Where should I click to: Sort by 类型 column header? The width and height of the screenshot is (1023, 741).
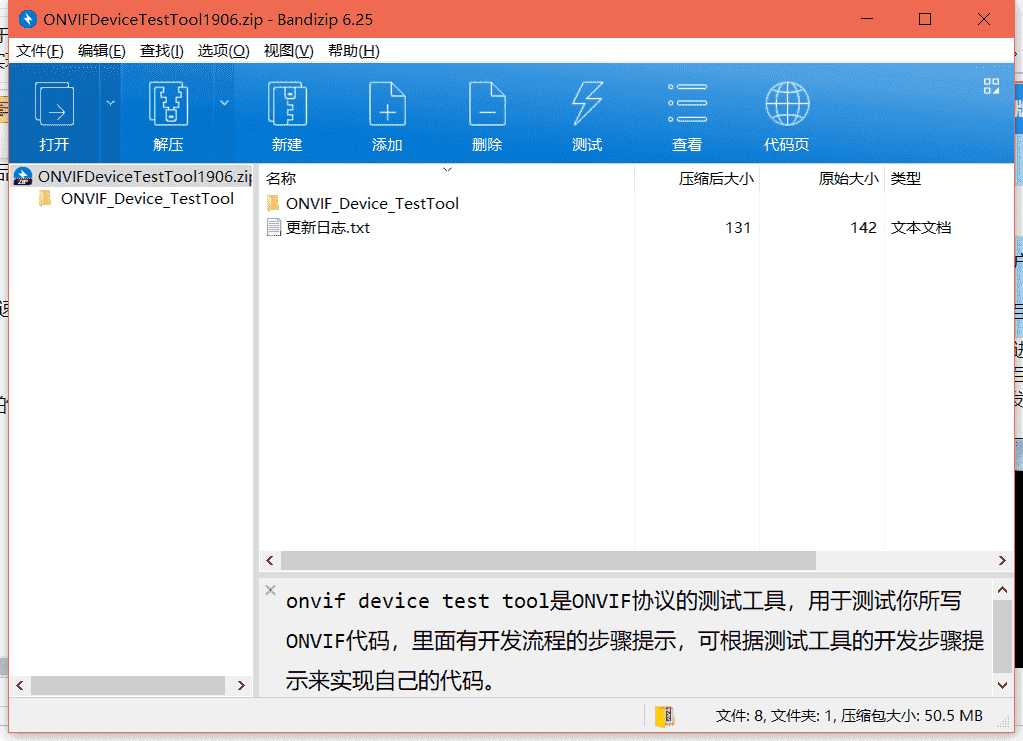[x=906, y=178]
